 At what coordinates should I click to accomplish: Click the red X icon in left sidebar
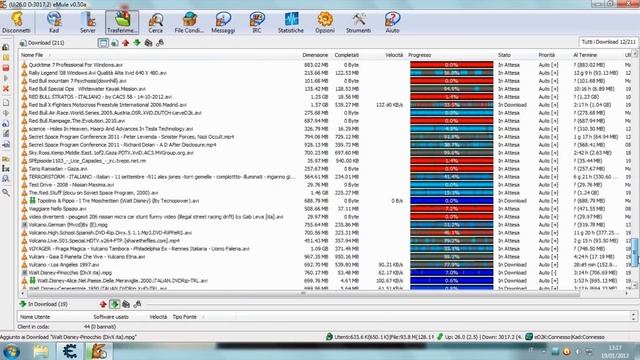pos(6,89)
